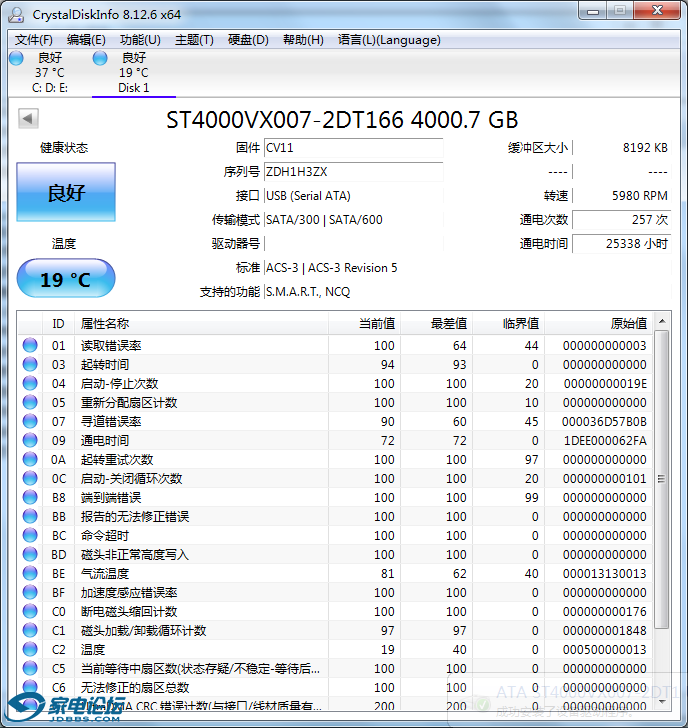Viewport: 688px width, 728px height.
Task: Click the status orb of attribute BE 气流温度
Action: click(x=30, y=573)
